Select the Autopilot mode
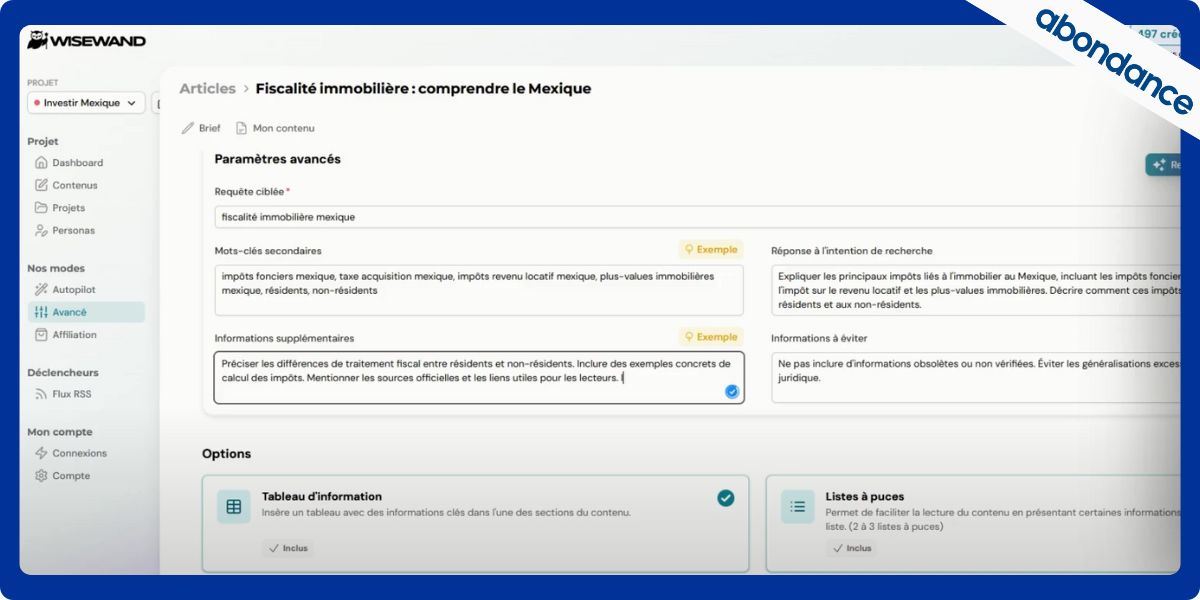The image size is (1200, 600). pos(74,290)
